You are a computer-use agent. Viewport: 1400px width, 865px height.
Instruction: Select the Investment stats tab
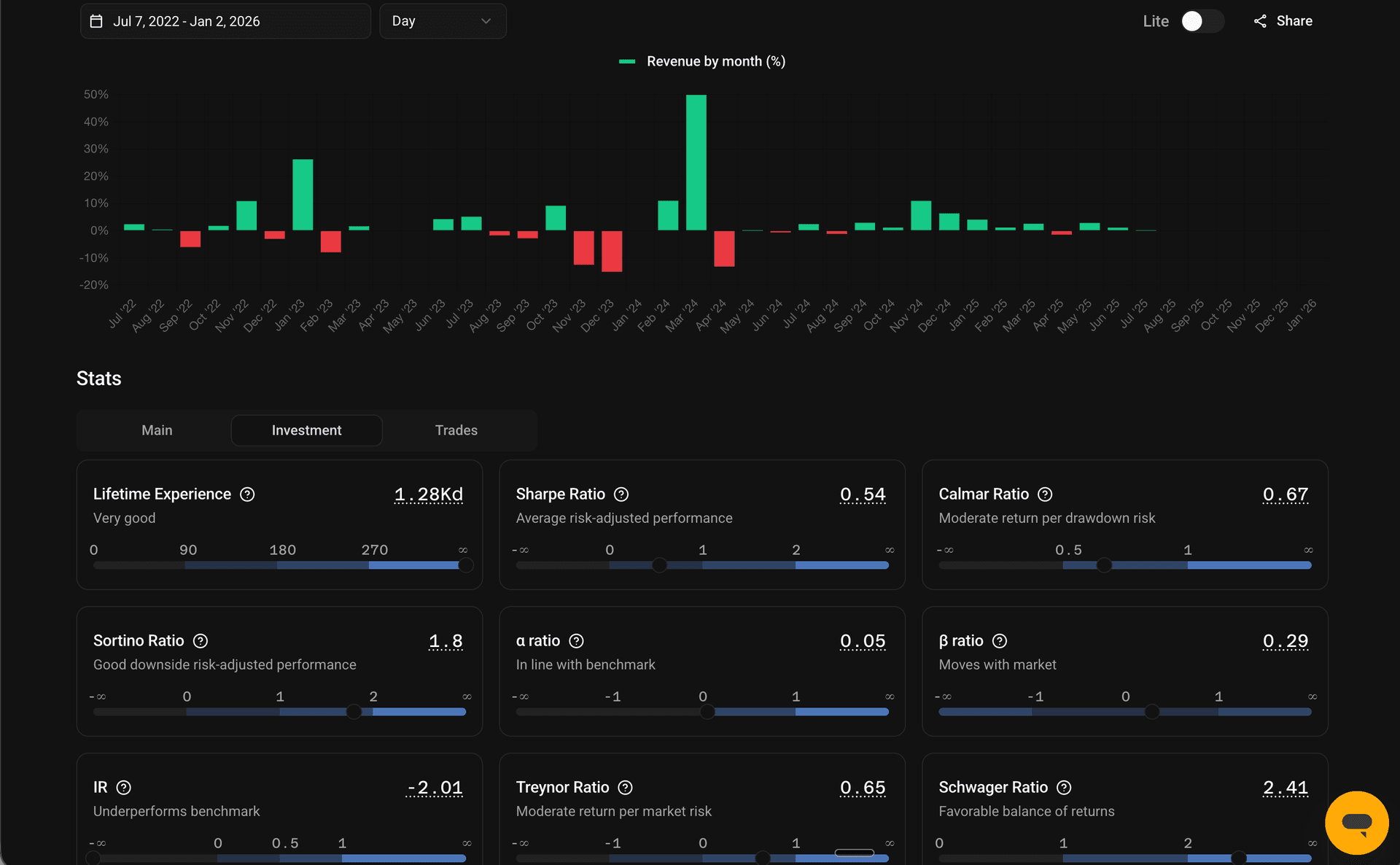tap(306, 430)
